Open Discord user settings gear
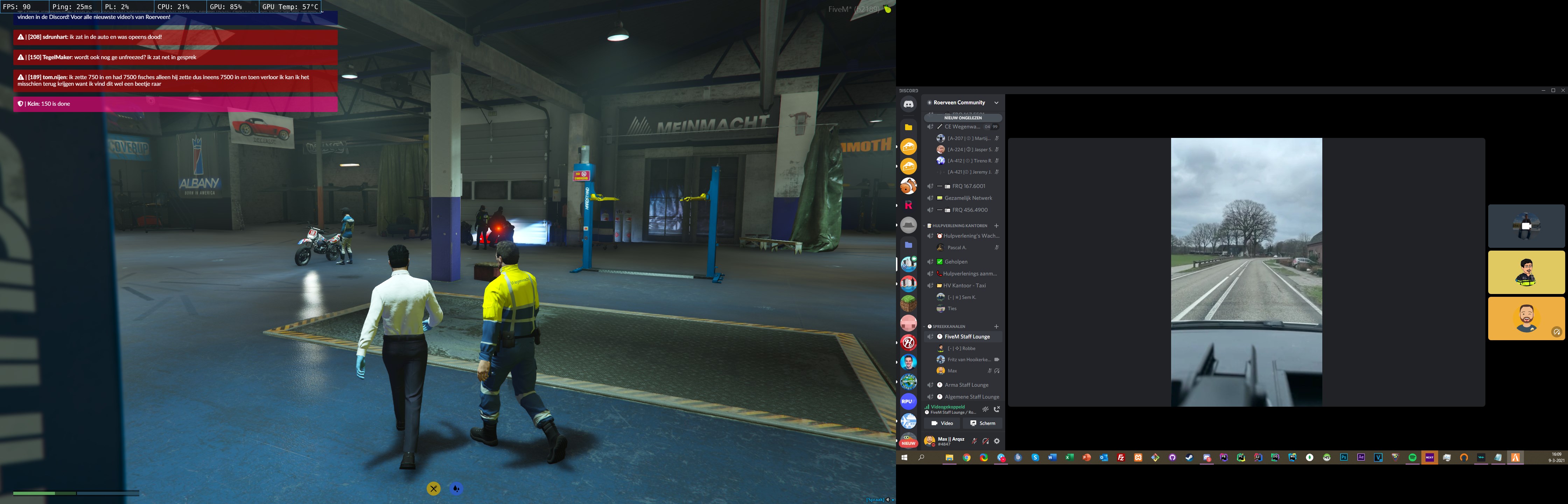1568x504 pixels. 996,441
